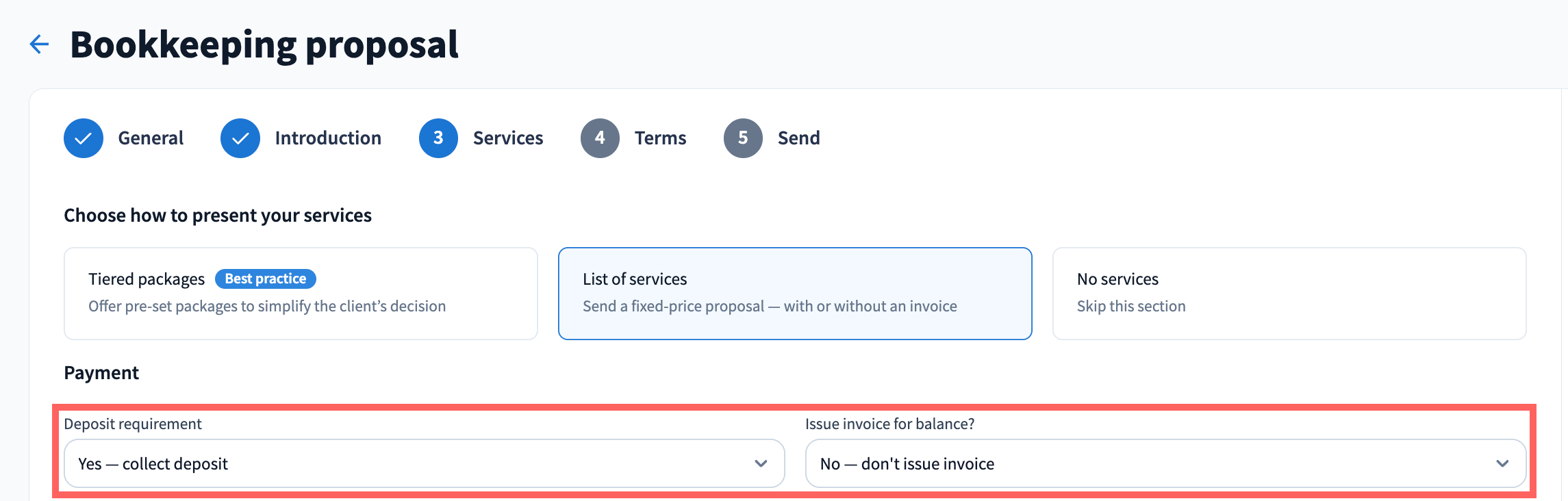The image size is (1568, 501).
Task: Choose the No services option card
Action: (x=1289, y=294)
